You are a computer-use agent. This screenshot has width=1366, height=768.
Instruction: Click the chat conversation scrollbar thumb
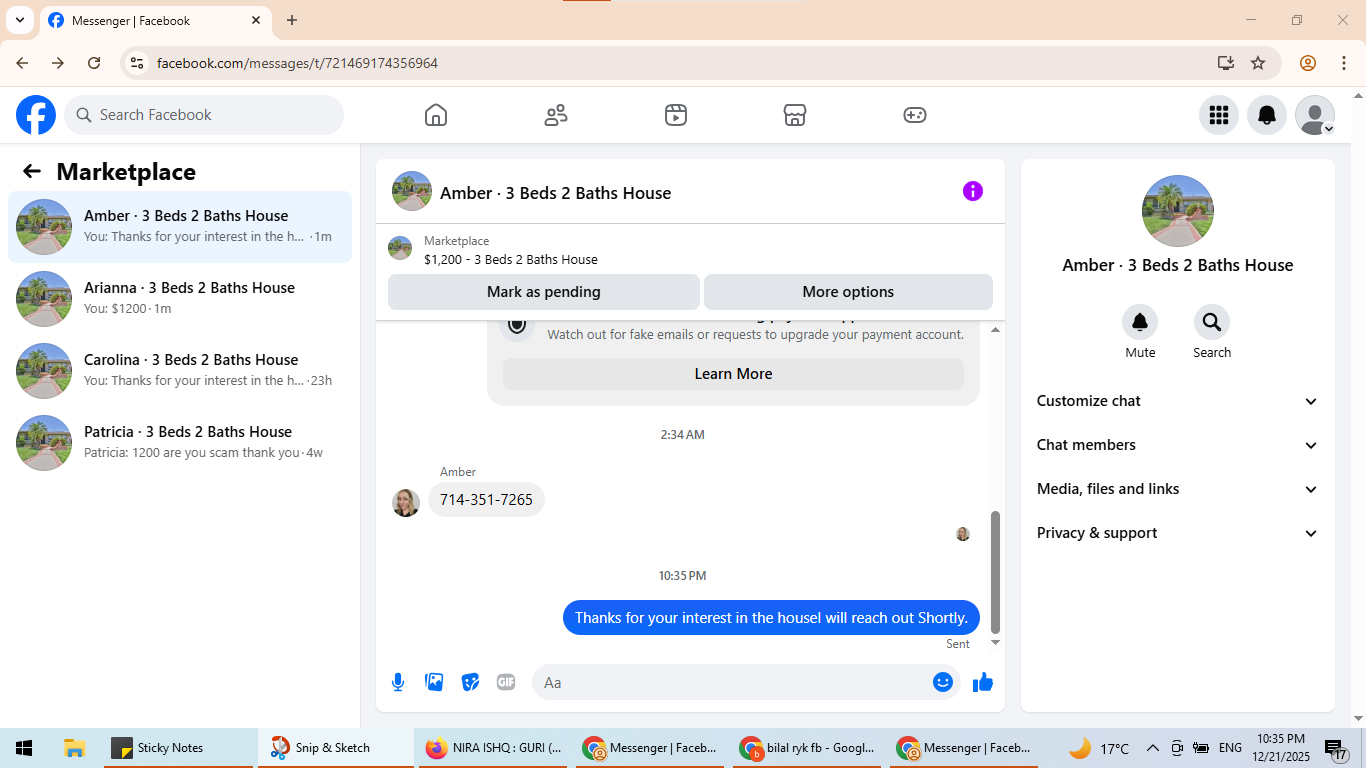[994, 571]
